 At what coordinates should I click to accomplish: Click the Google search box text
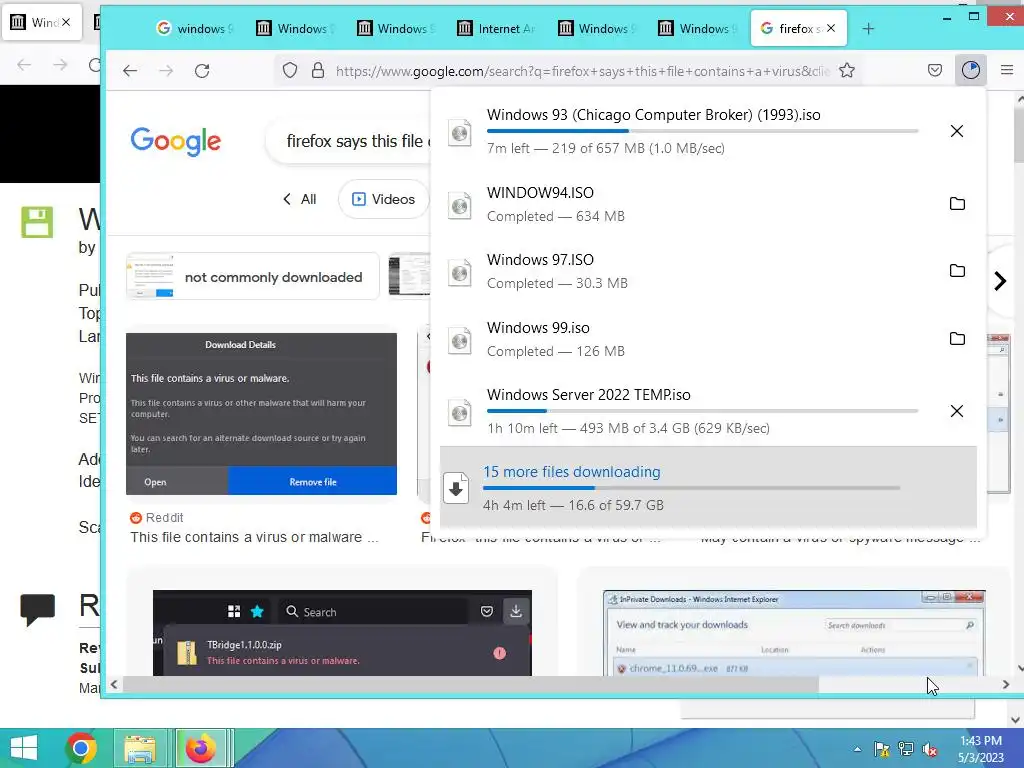pos(359,141)
